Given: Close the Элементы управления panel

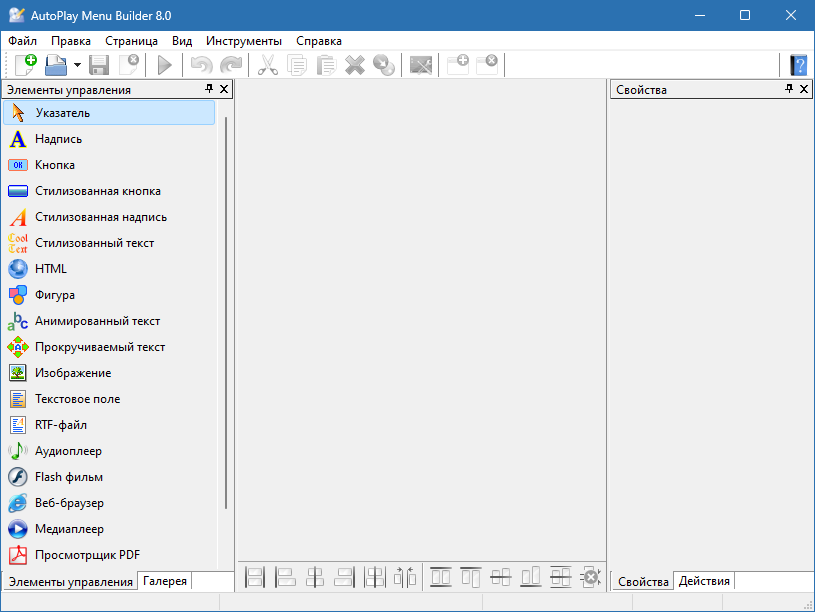Looking at the screenshot, I should pyautogui.click(x=224, y=89).
